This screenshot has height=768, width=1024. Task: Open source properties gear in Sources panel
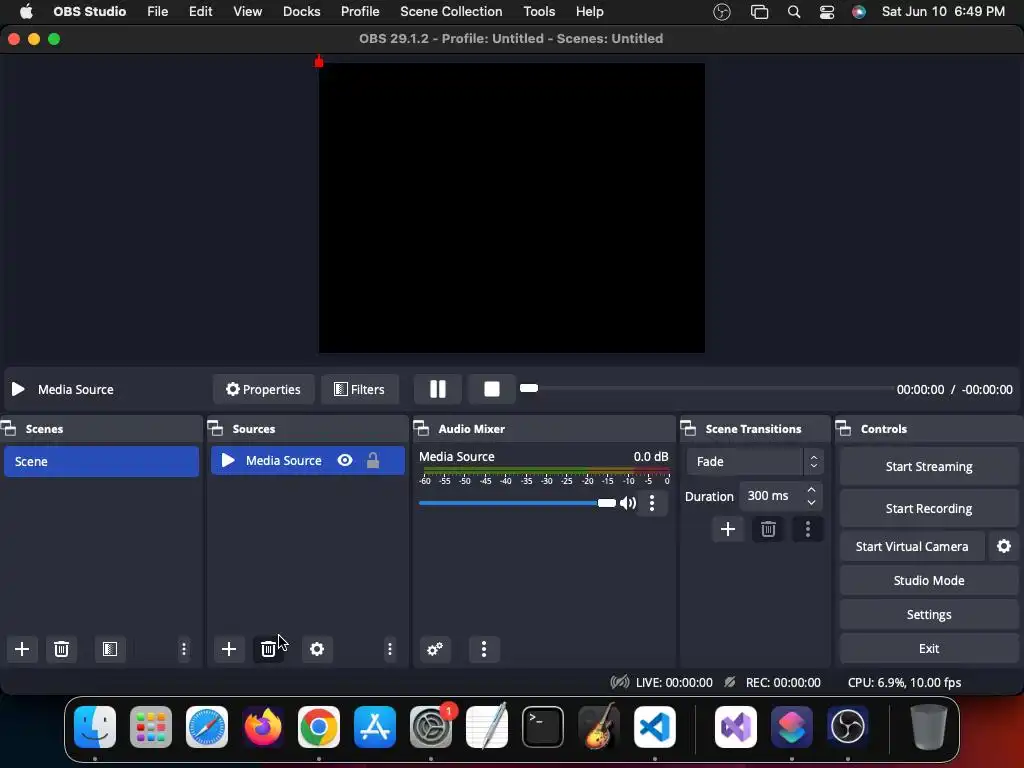(x=317, y=648)
